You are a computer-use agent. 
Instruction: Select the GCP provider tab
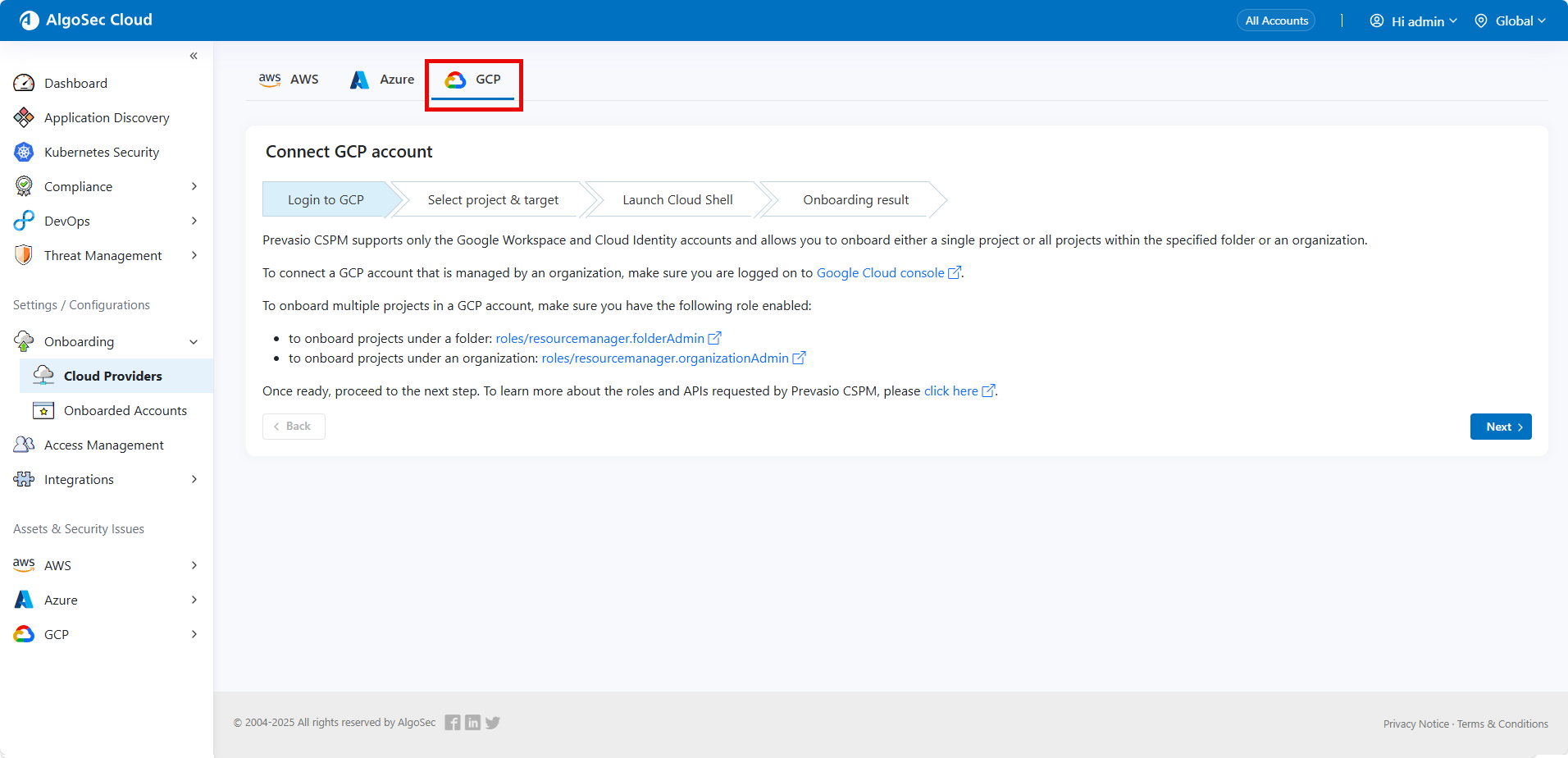pos(473,80)
